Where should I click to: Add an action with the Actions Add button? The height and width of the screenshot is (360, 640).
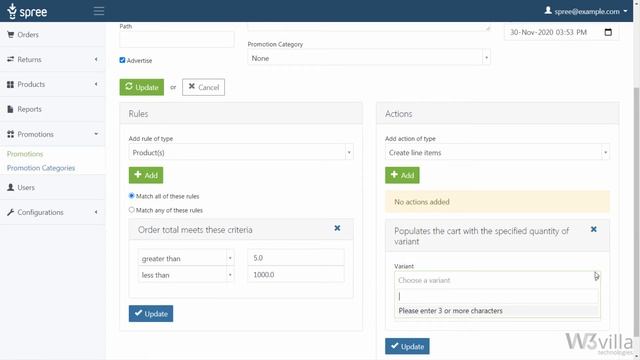tap(402, 175)
